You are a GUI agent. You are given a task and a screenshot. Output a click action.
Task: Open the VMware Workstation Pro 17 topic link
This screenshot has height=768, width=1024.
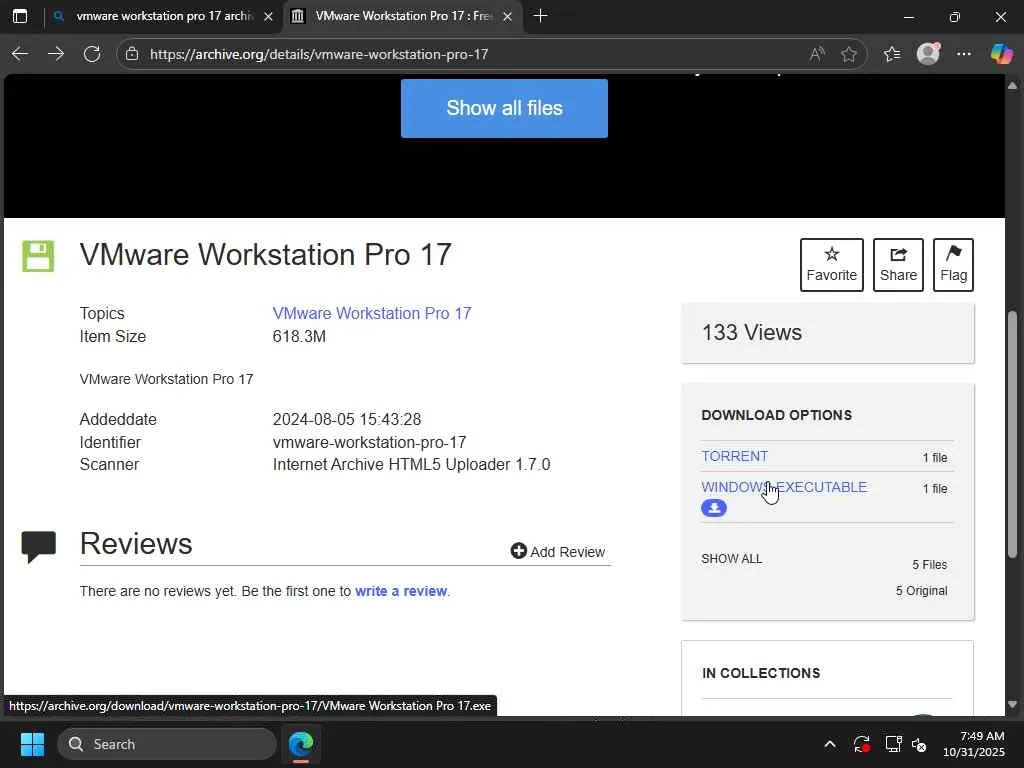[x=372, y=313]
